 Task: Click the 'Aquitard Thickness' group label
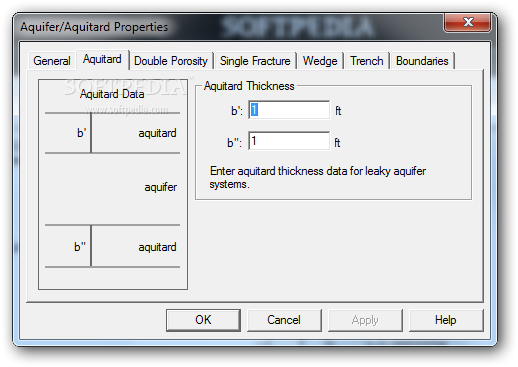point(249,86)
